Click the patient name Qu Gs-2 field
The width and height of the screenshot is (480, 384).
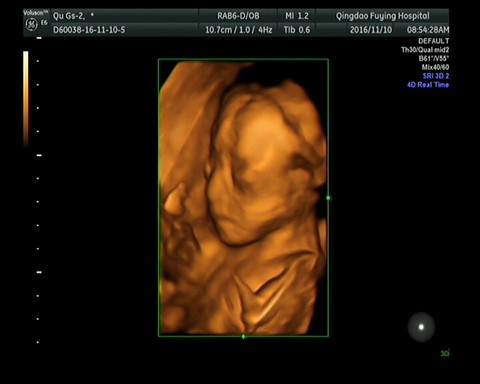pos(73,16)
